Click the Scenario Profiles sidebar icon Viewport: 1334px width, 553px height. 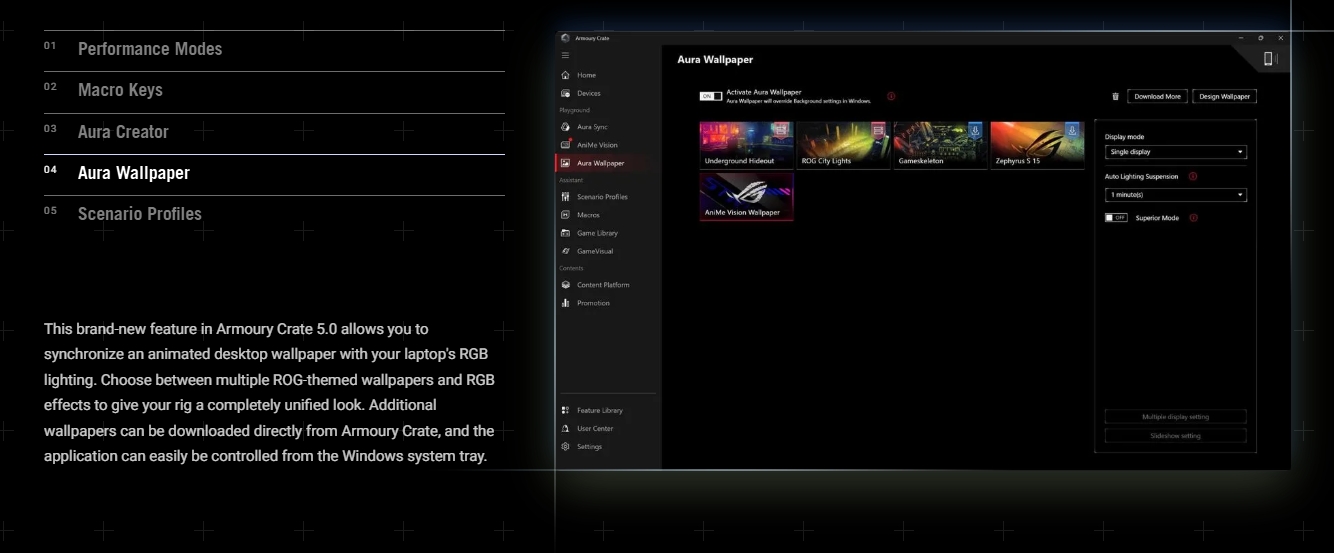click(566, 197)
